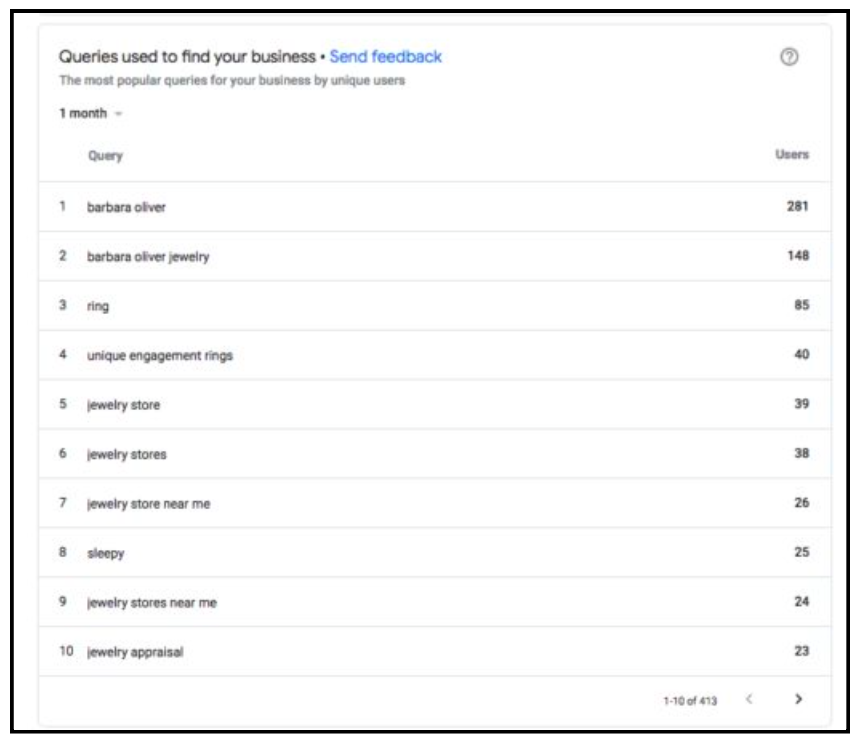Select the 'barbara oliver' query row
Viewport: 855px width, 741px height.
pos(435,207)
